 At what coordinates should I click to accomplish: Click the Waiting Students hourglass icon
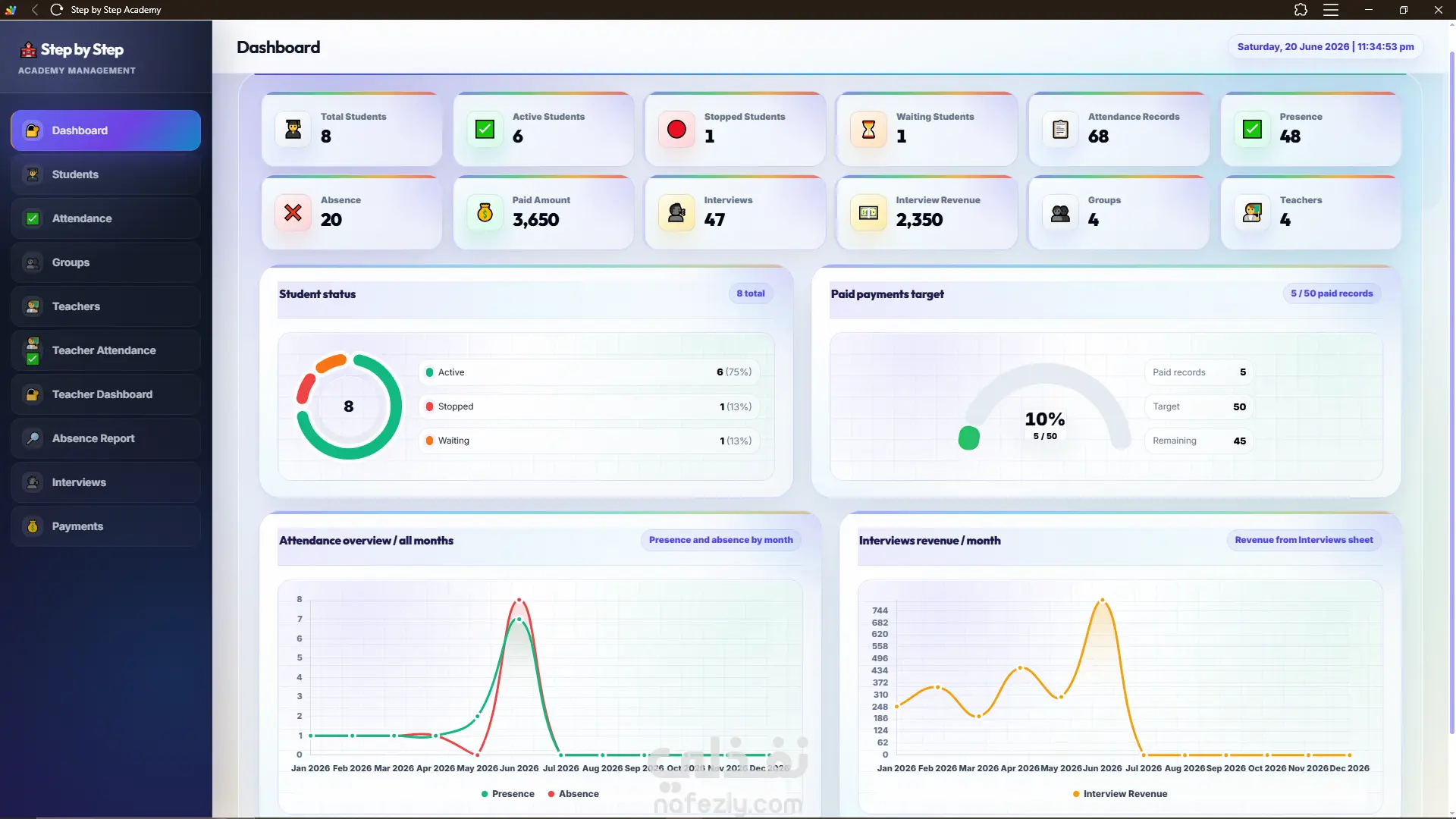(x=868, y=130)
